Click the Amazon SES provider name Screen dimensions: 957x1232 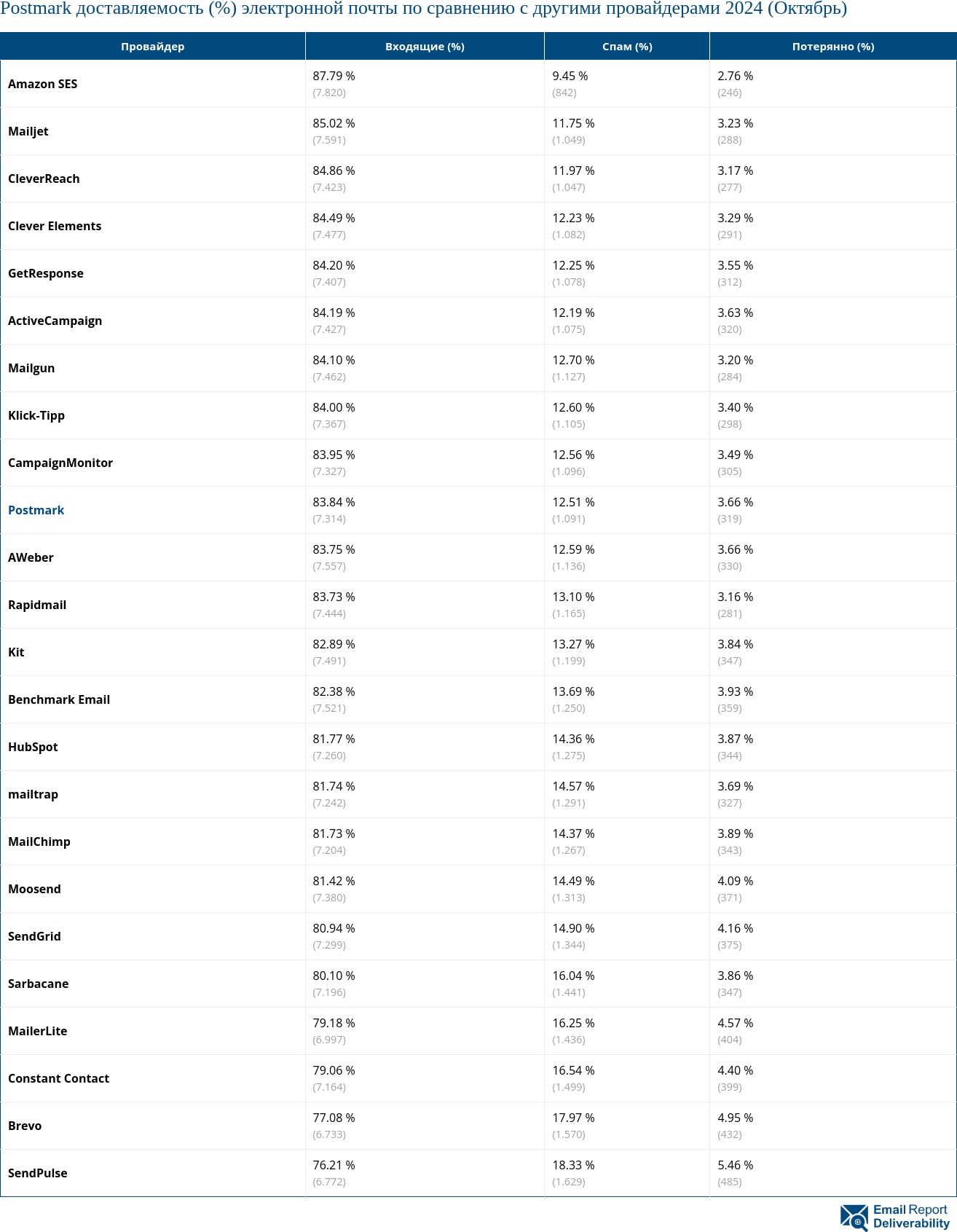pyautogui.click(x=42, y=84)
